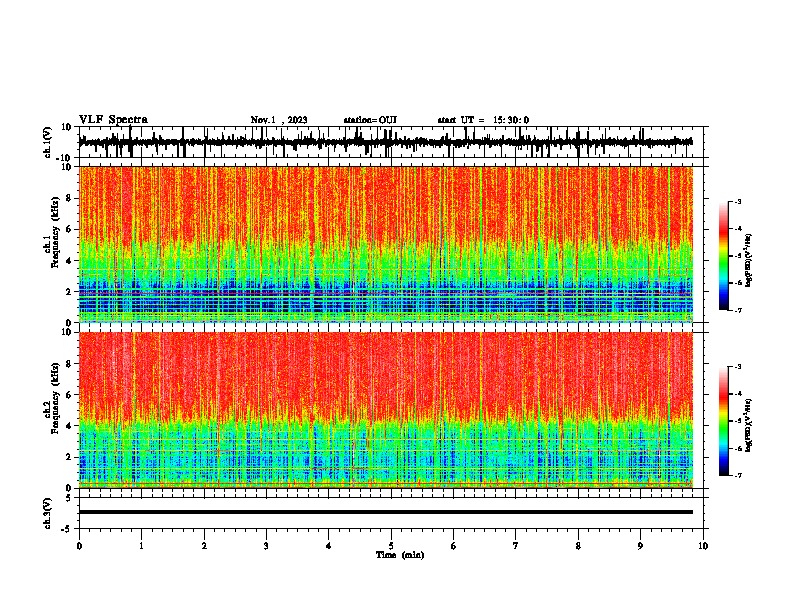
Task: Click the "station=OUI" header text
Action: pos(370,120)
